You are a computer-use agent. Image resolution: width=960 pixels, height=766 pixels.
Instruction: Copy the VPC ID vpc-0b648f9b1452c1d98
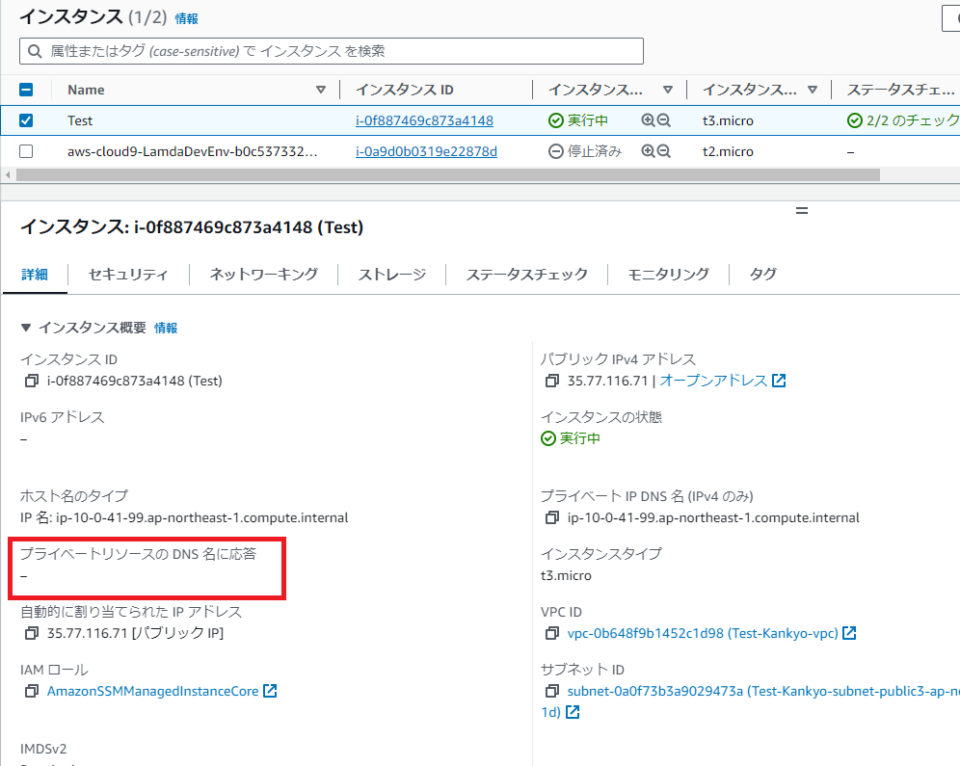[x=553, y=633]
